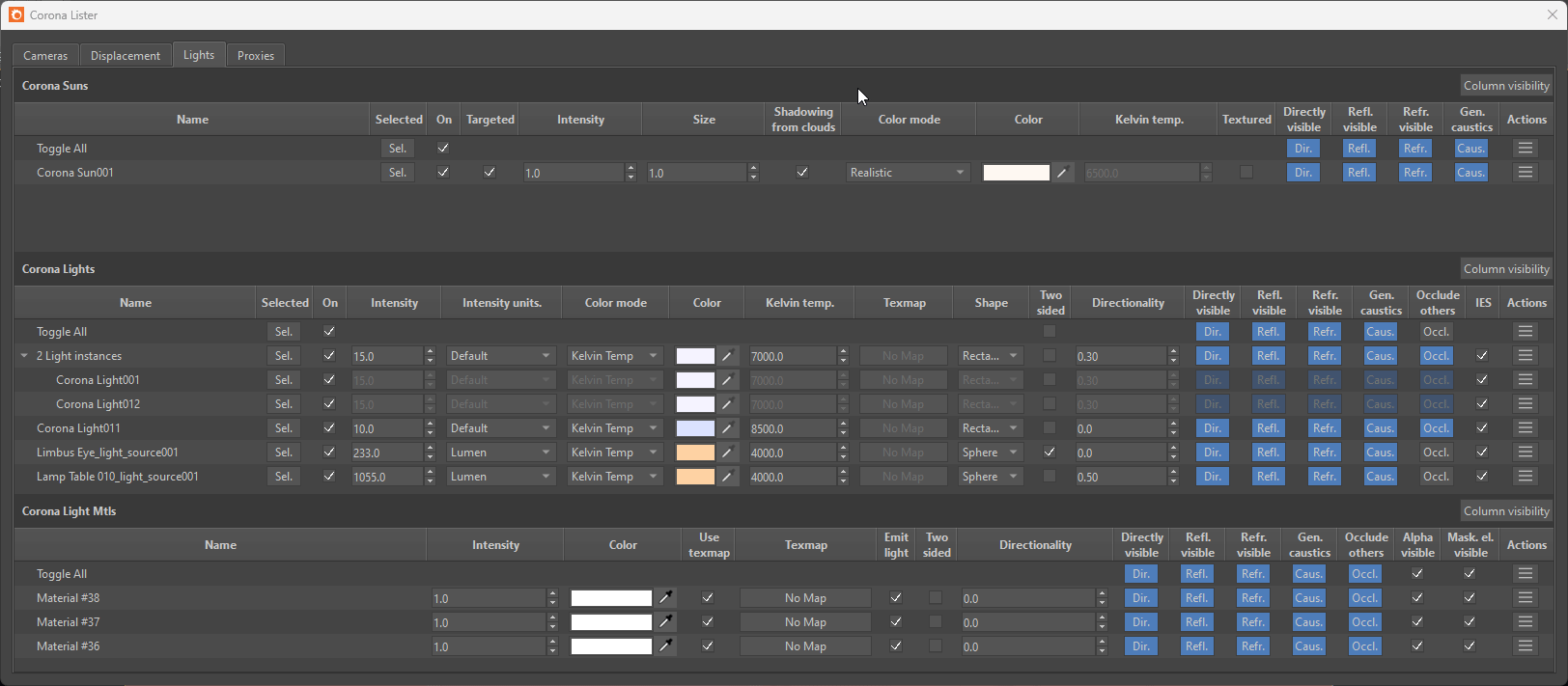
Task: Open Color mode dropdown for Corona Light011
Action: [x=614, y=428]
